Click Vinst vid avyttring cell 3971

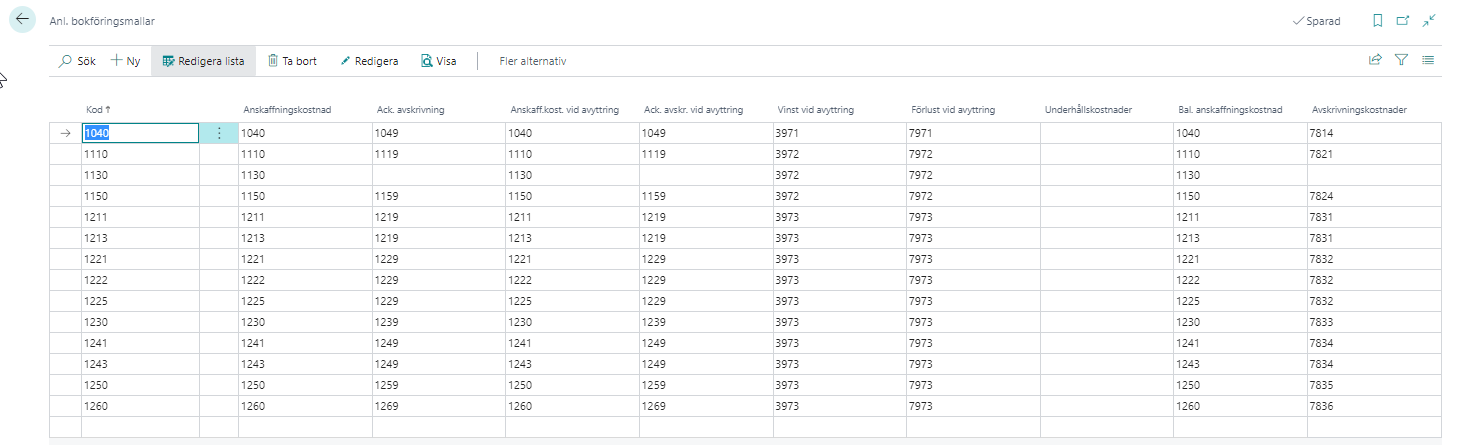[838, 133]
